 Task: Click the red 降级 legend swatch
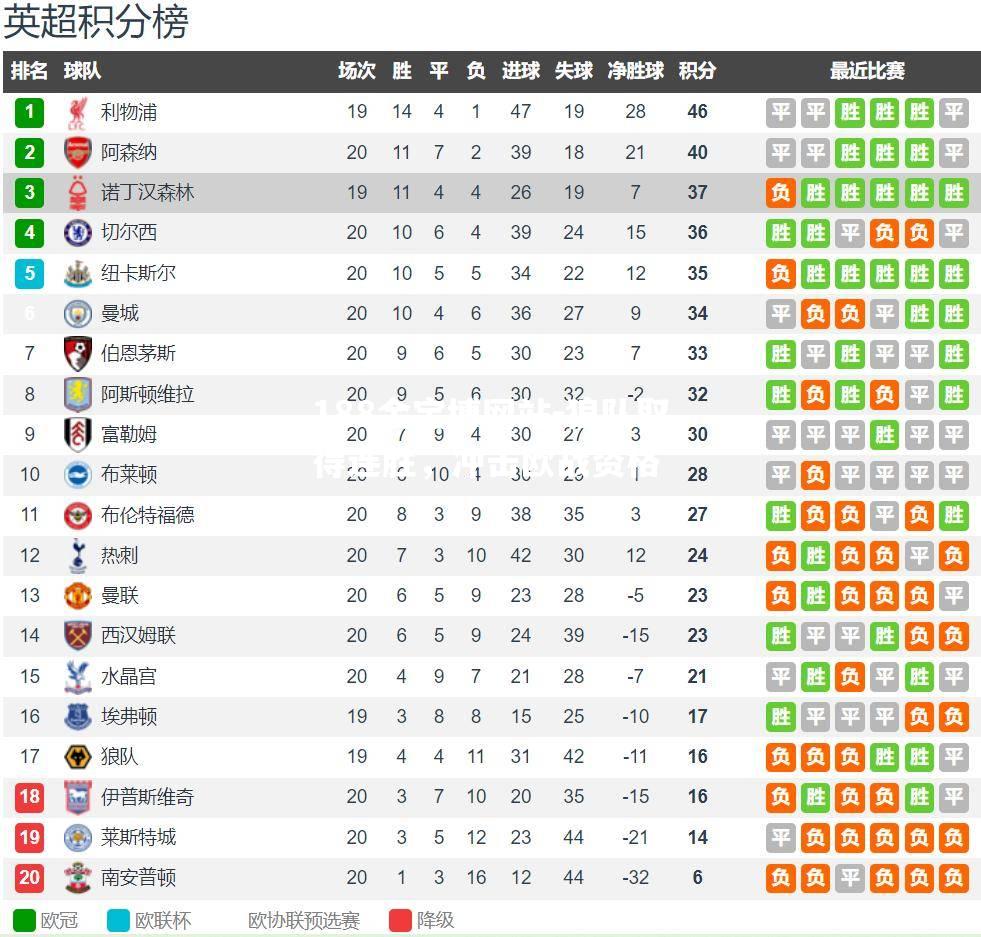[400, 921]
